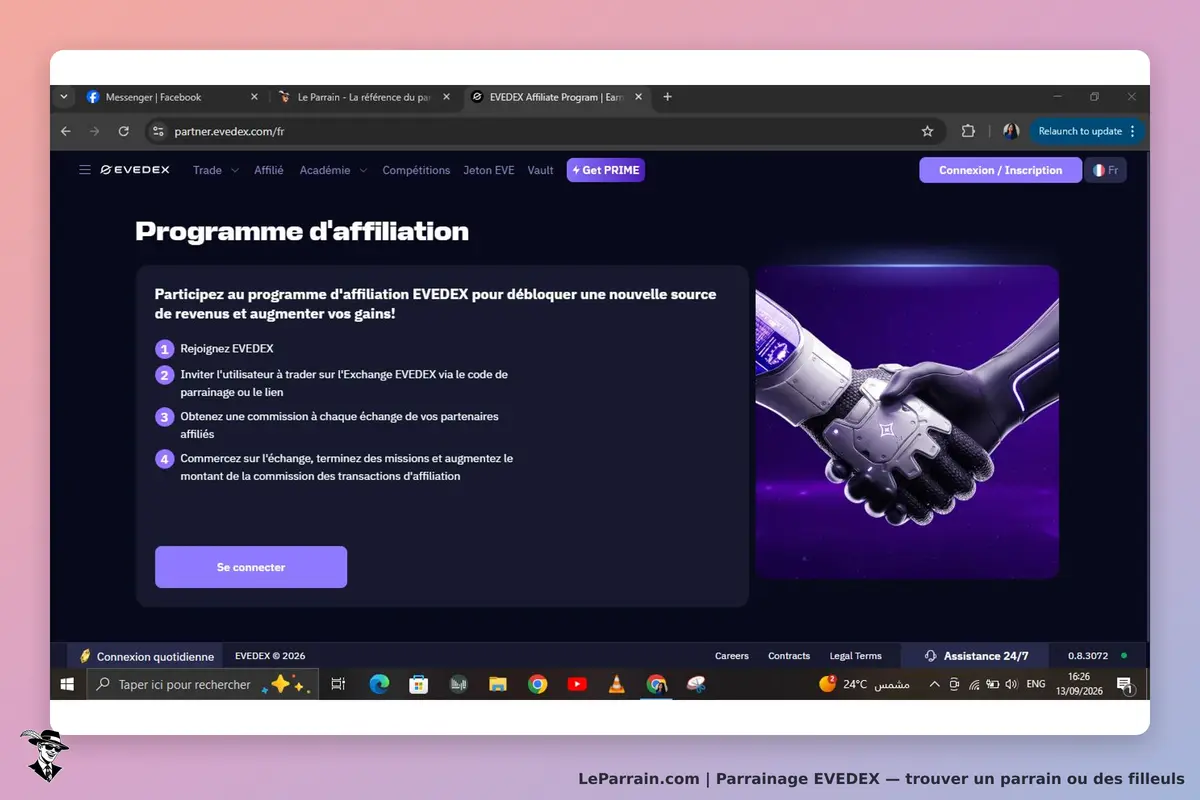Open the Contracts footer link

pyautogui.click(x=789, y=656)
